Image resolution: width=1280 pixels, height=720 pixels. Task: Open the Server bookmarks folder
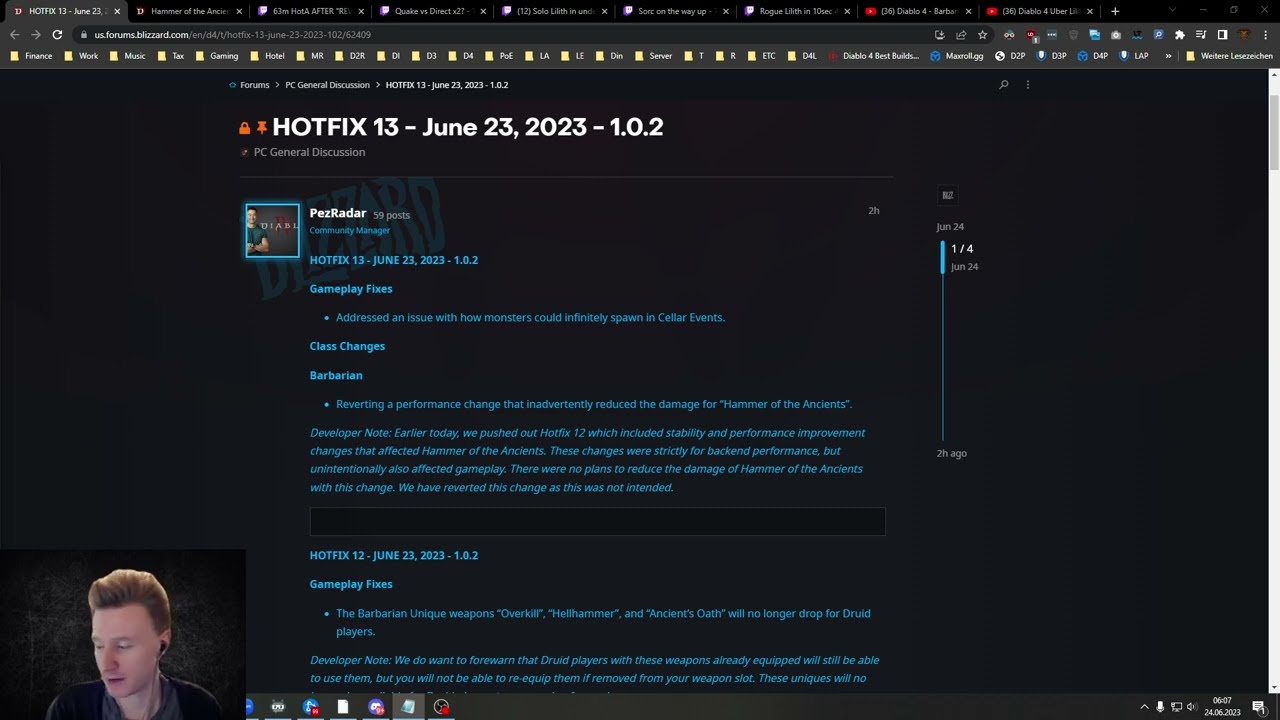pos(653,56)
